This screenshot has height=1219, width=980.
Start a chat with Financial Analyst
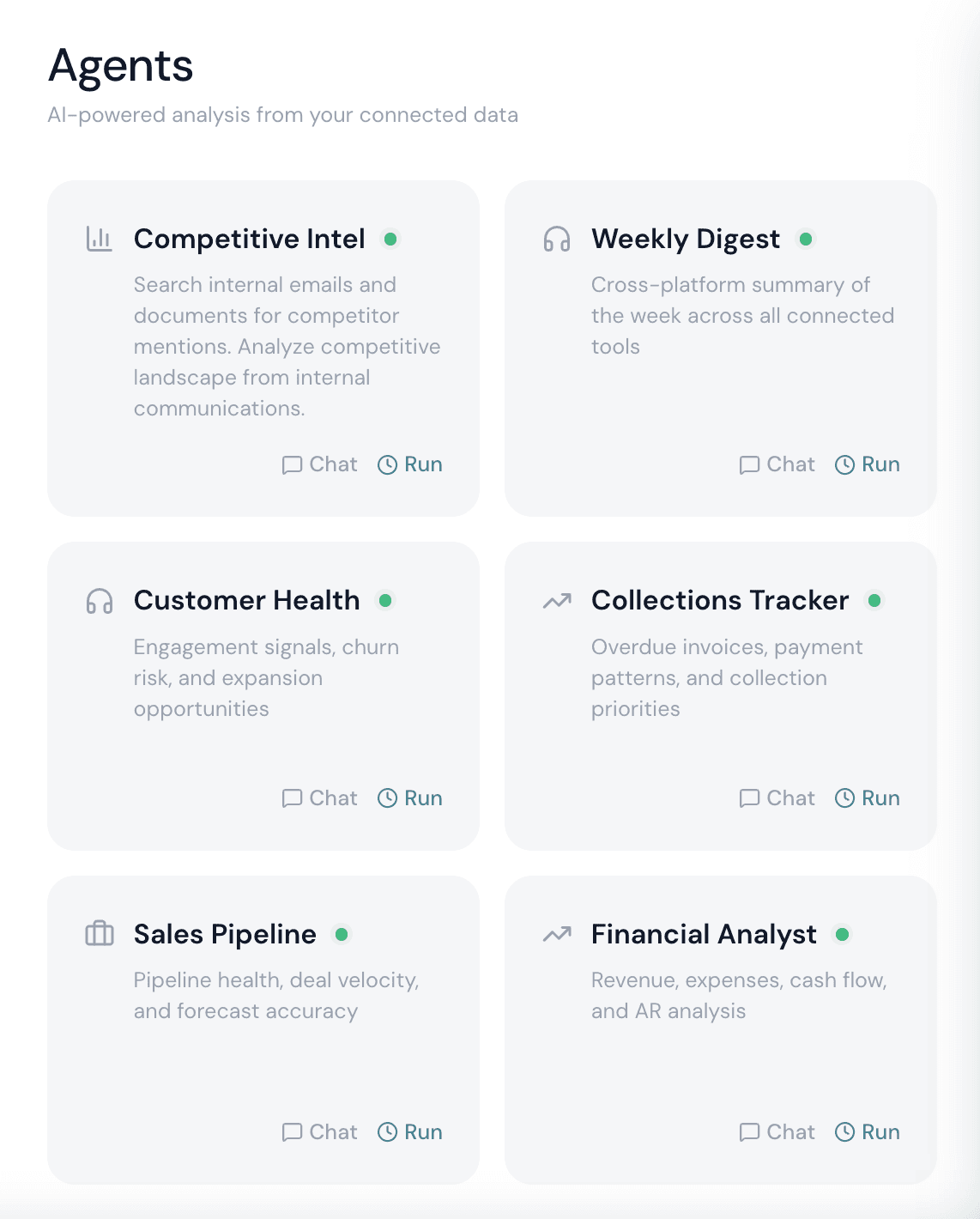(x=777, y=1132)
